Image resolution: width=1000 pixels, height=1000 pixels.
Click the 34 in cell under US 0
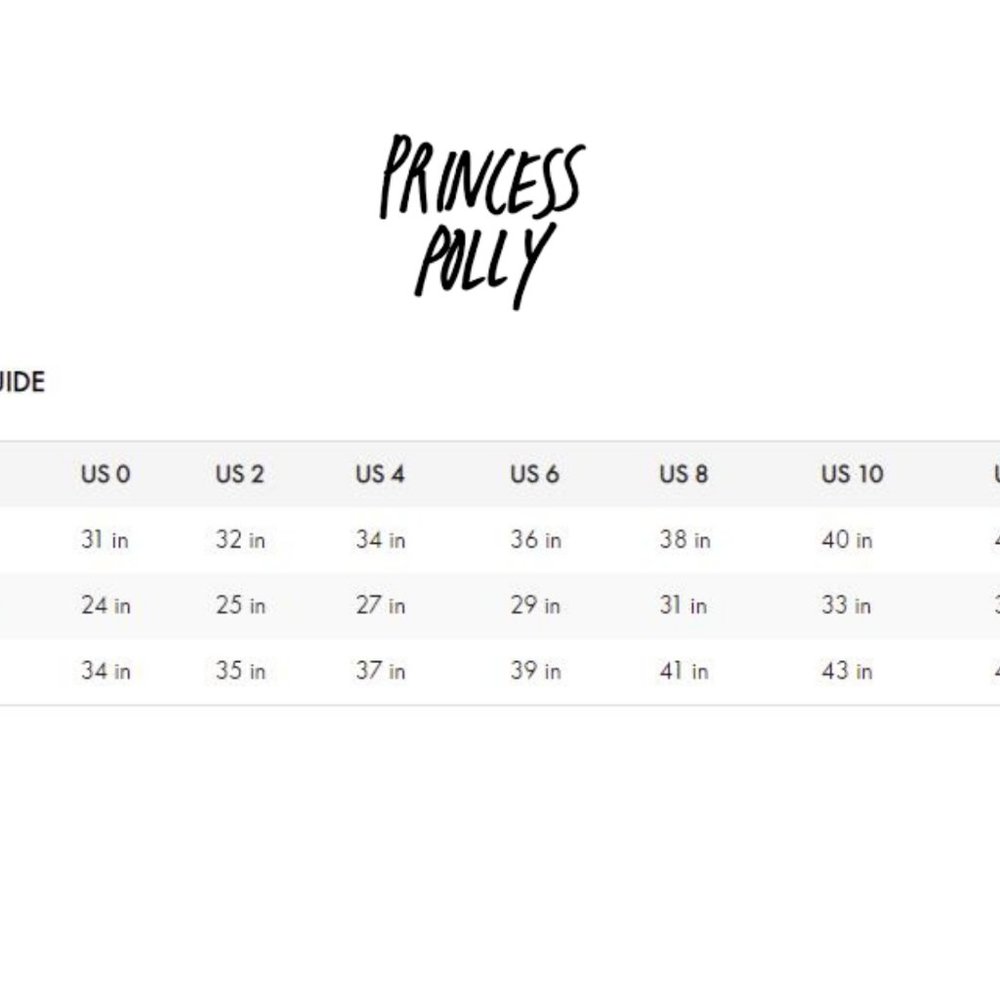point(105,671)
